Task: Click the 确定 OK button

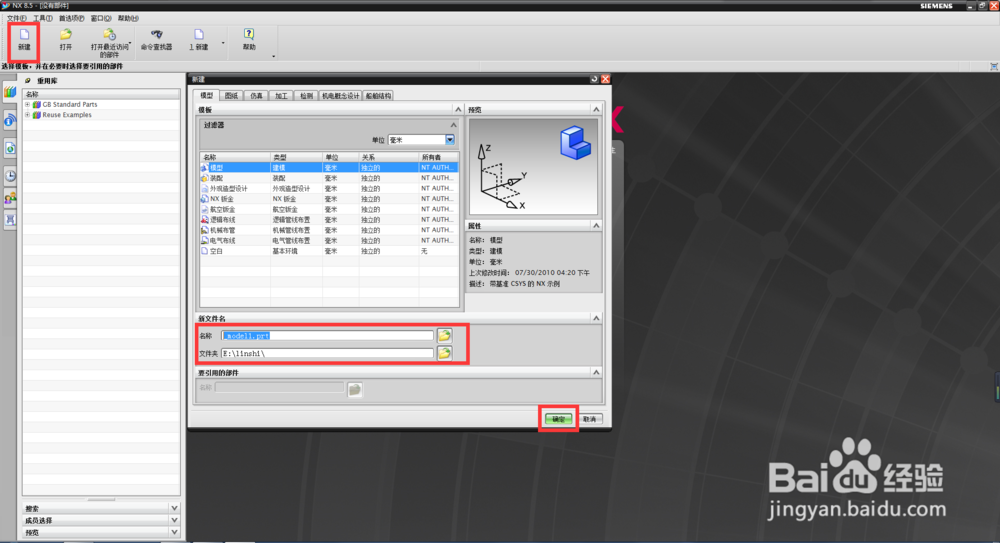Action: coord(559,419)
